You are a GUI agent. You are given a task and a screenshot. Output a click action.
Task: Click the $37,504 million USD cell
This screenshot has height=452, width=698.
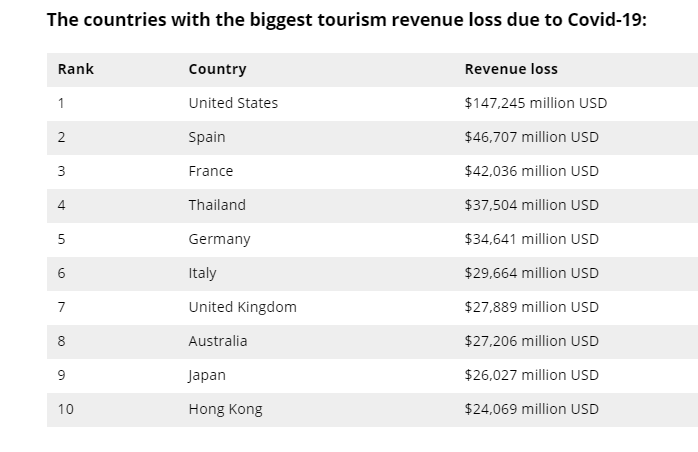coord(531,205)
